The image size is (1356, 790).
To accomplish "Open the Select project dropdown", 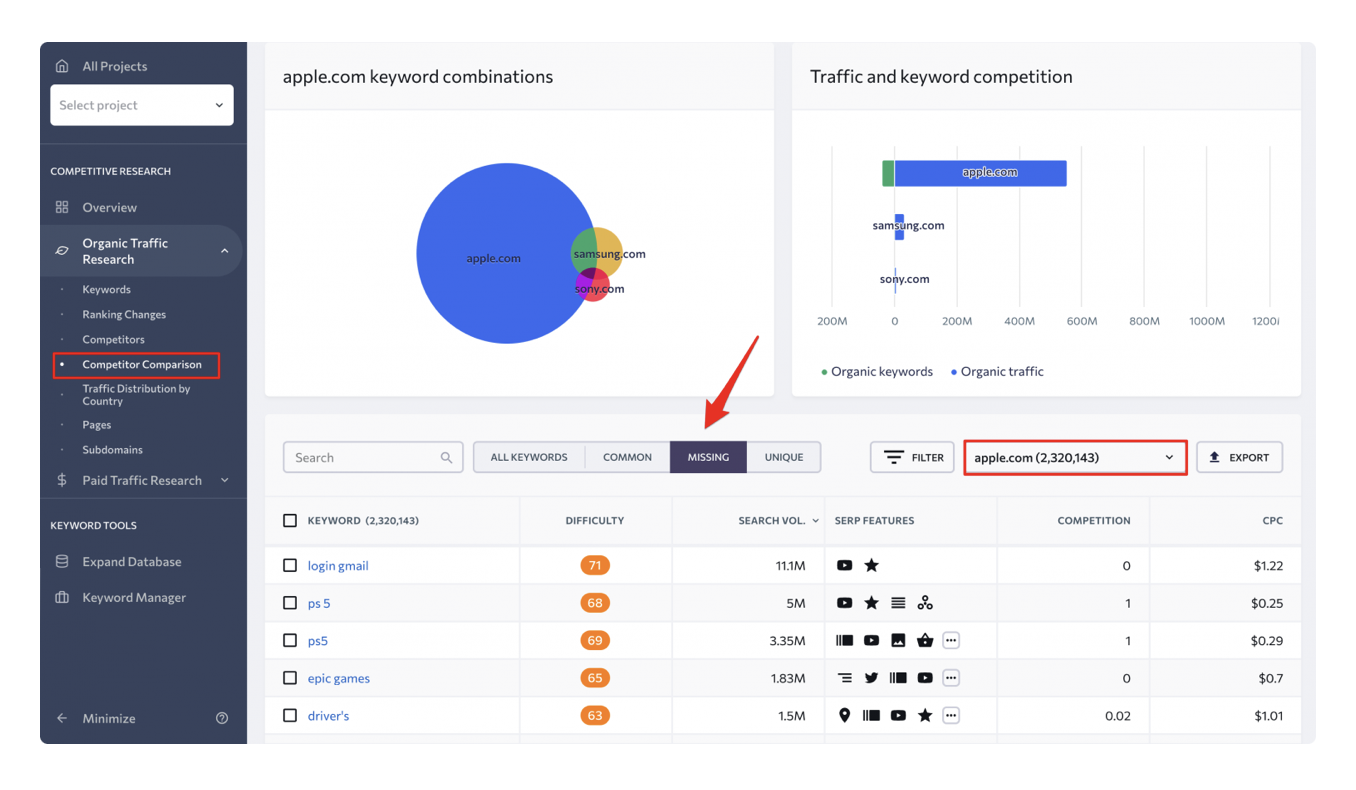I will coord(142,105).
